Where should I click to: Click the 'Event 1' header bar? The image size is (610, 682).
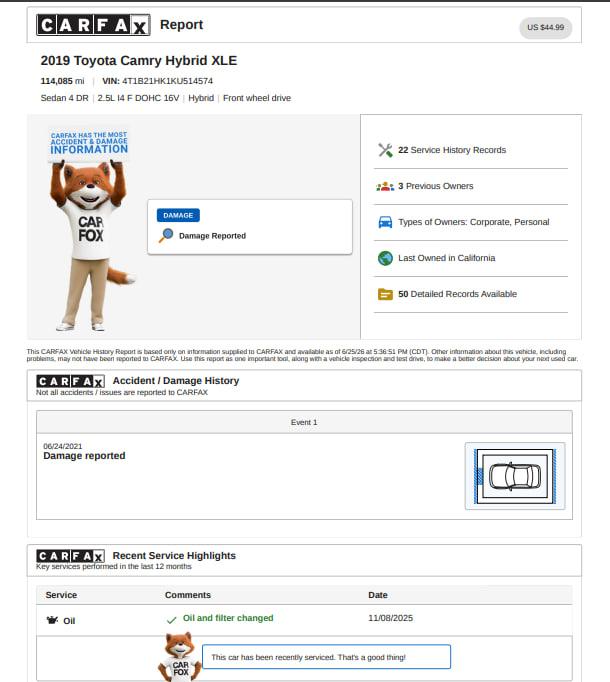(x=305, y=422)
